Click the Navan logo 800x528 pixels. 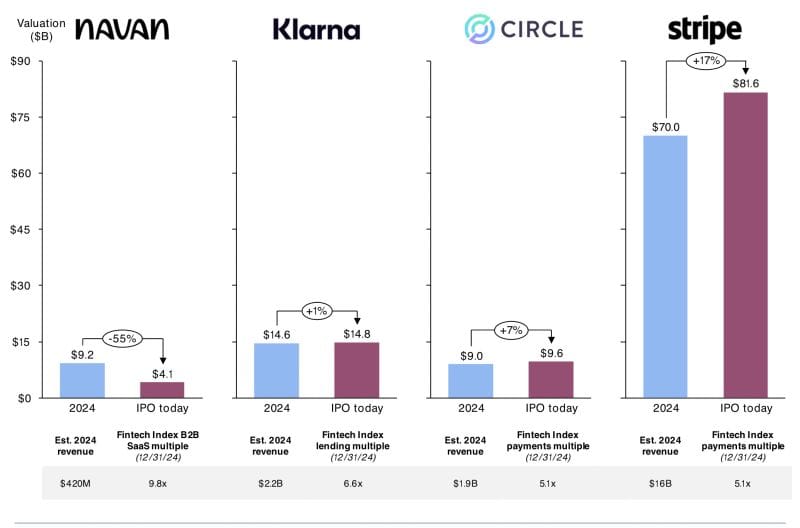pyautogui.click(x=122, y=29)
